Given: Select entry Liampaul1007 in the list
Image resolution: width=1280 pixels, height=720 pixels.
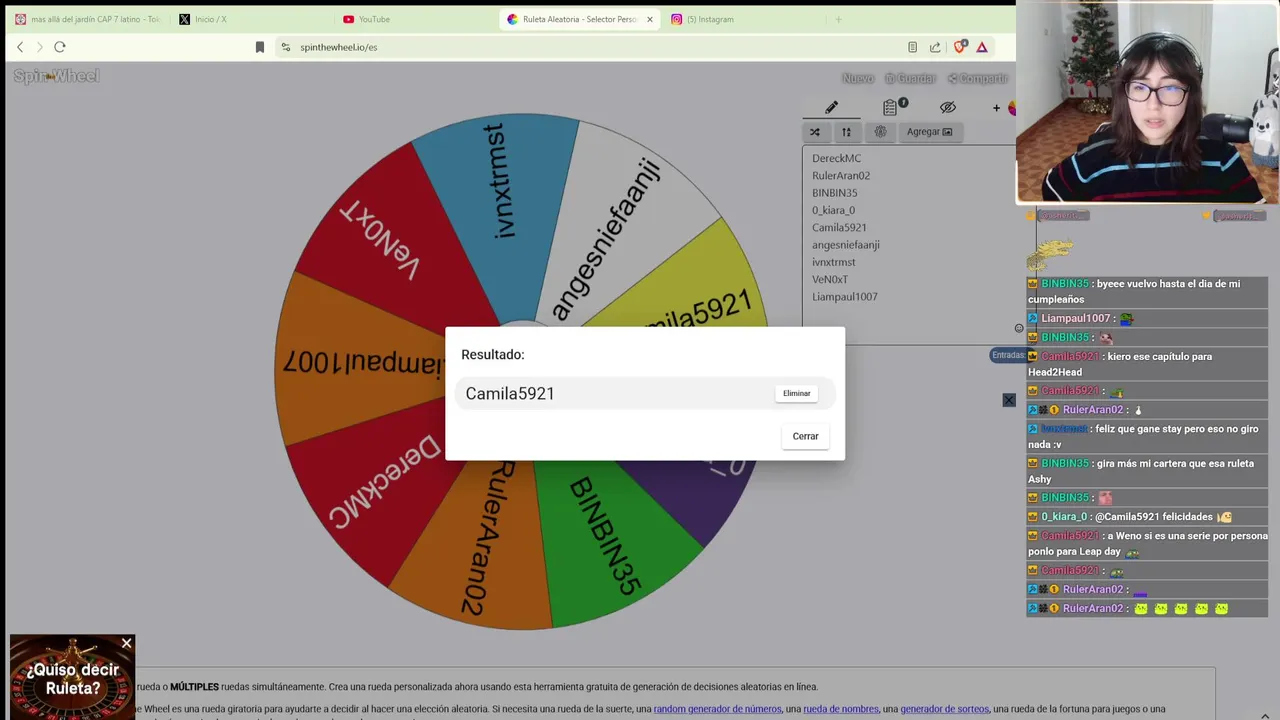Looking at the screenshot, I should 844,297.
